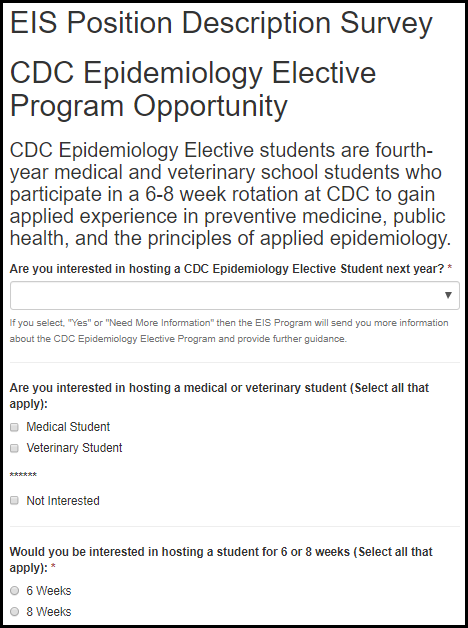
Task: Click the 6 or 8 weeks question label
Action: click(x=221, y=560)
